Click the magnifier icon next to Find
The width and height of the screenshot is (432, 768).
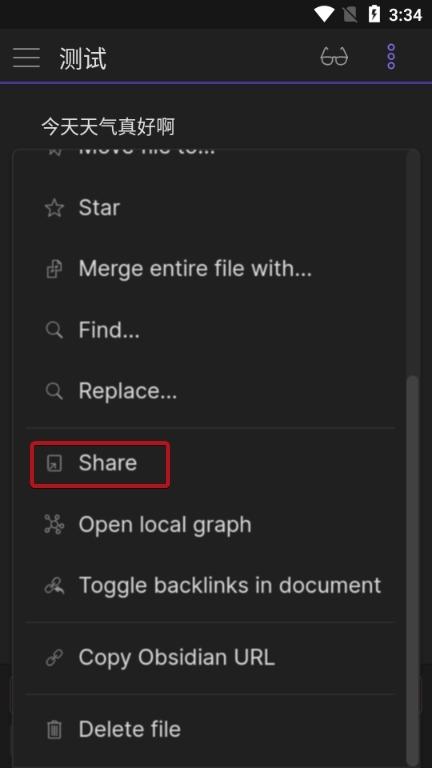54,330
